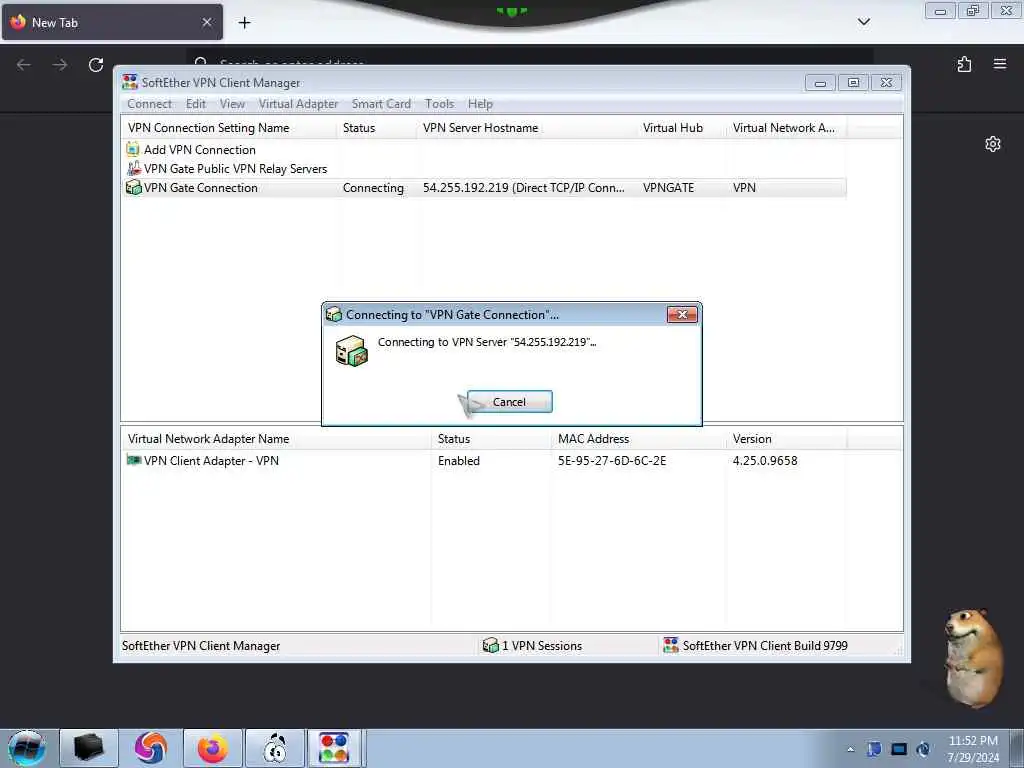Close the Connecting to VPN Gate dialog

(682, 315)
